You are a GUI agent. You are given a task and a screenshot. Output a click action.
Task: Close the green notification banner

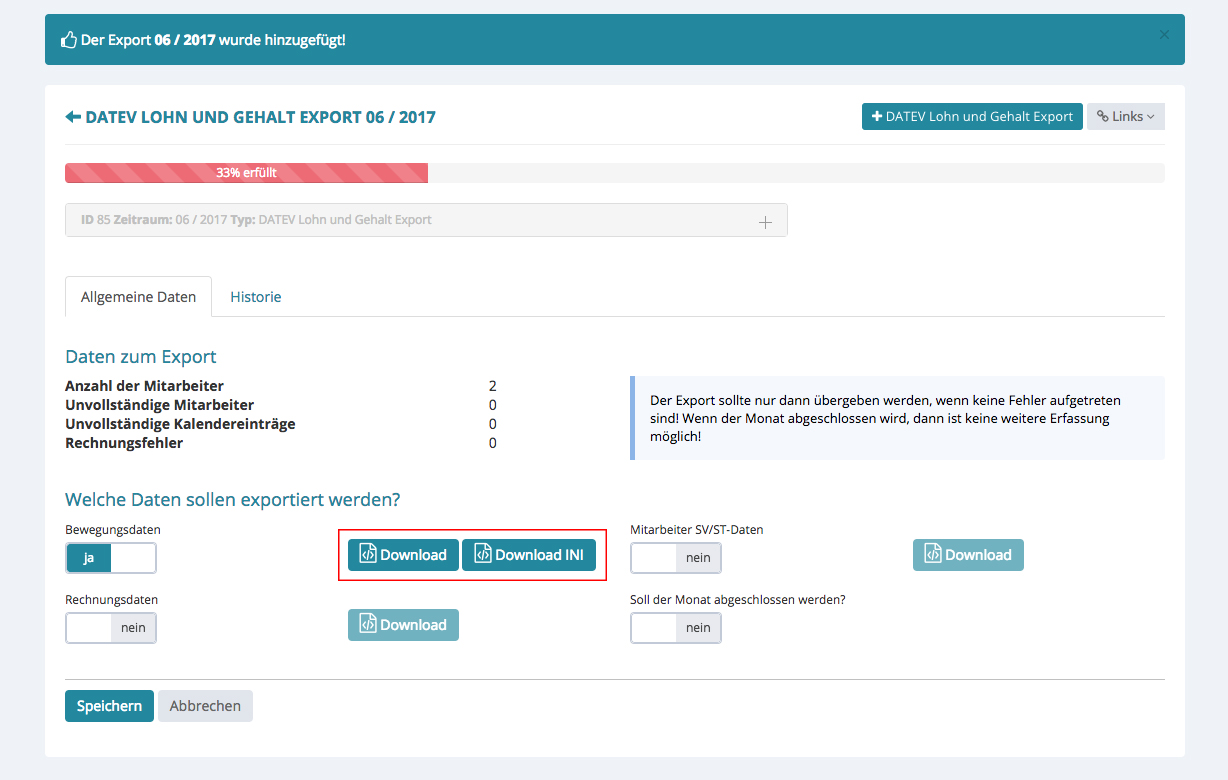pyautogui.click(x=1163, y=35)
